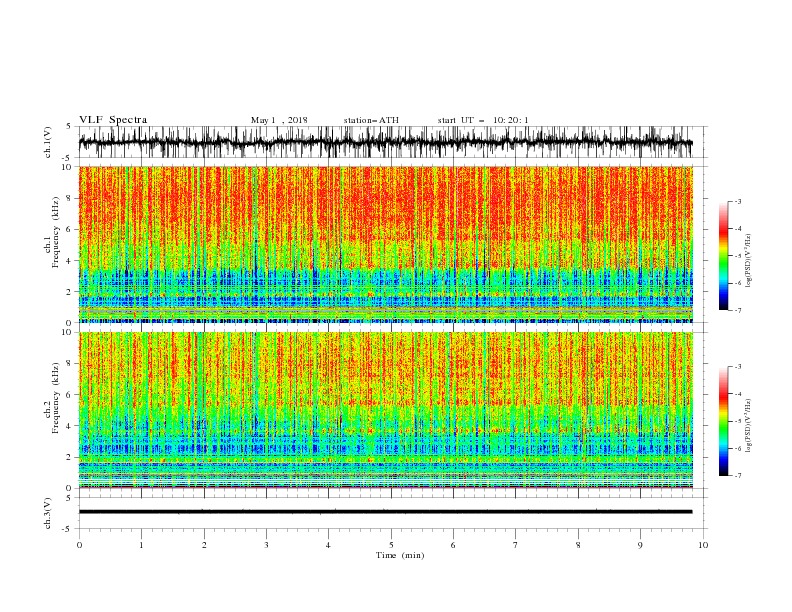
Task: Click the "-7" label on ch.2 color bar
Action: click(737, 476)
